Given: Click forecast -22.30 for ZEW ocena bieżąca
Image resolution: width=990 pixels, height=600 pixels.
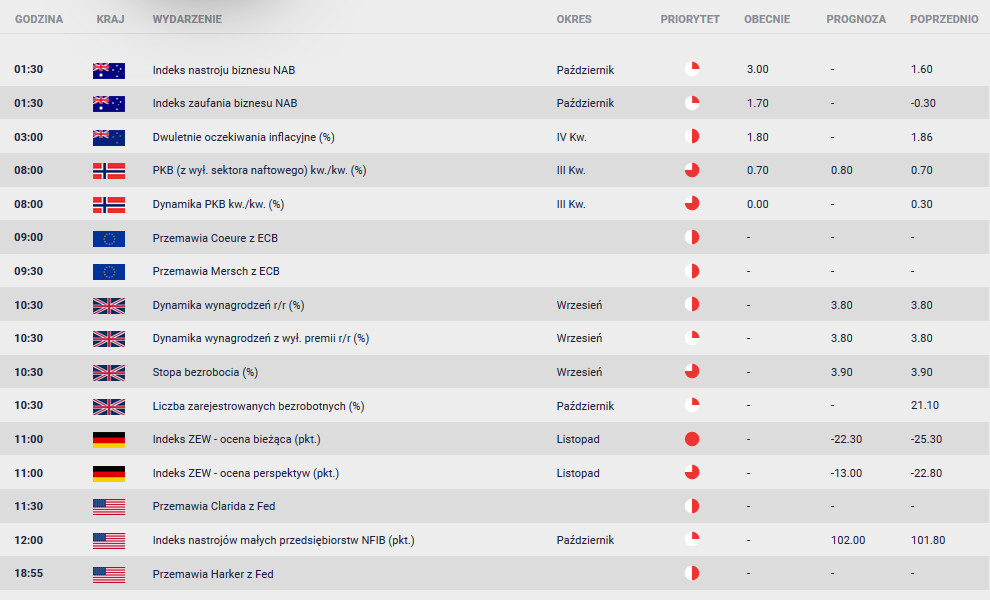Looking at the screenshot, I should 846,440.
